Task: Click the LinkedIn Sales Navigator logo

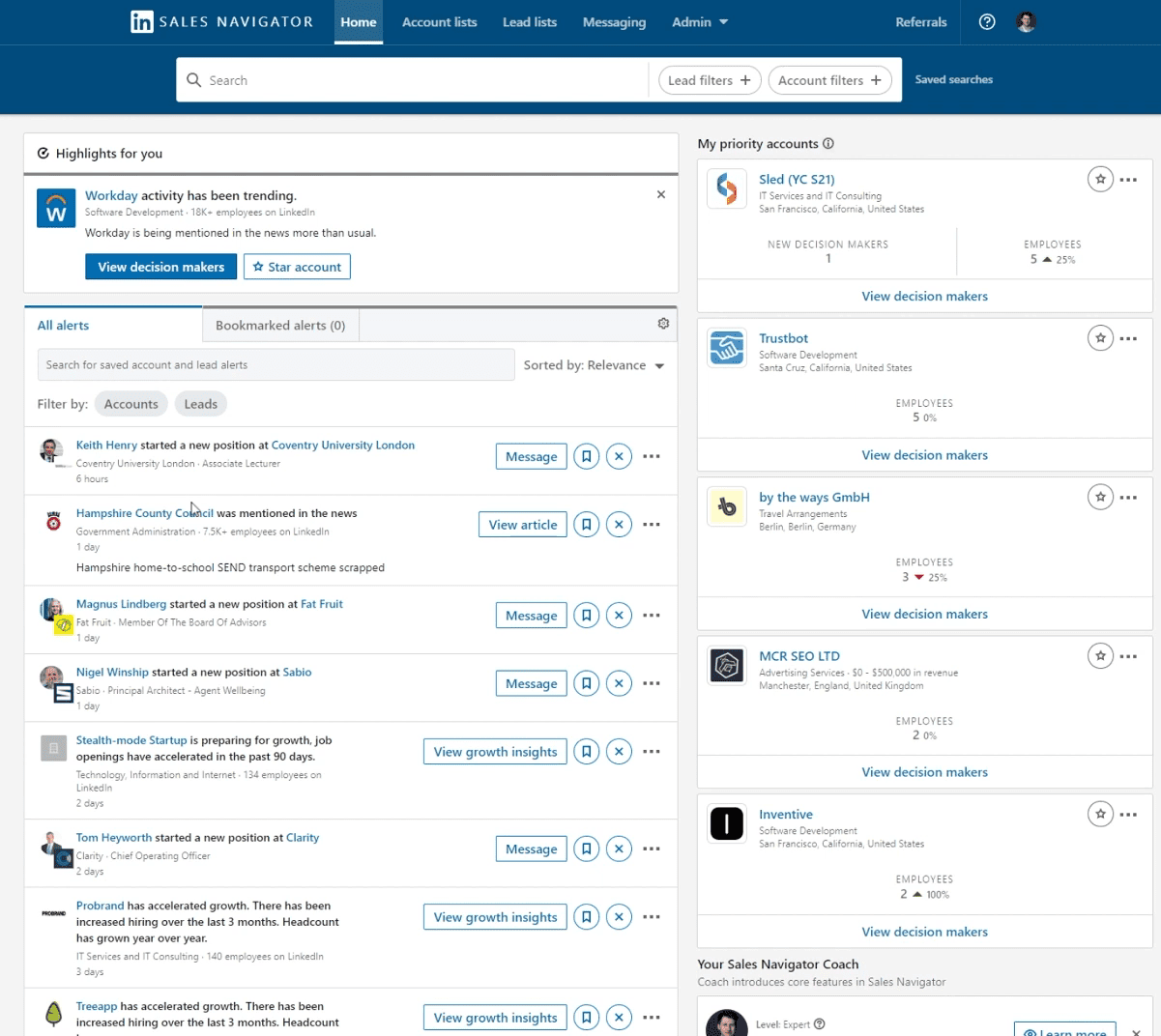Action: pyautogui.click(x=221, y=21)
